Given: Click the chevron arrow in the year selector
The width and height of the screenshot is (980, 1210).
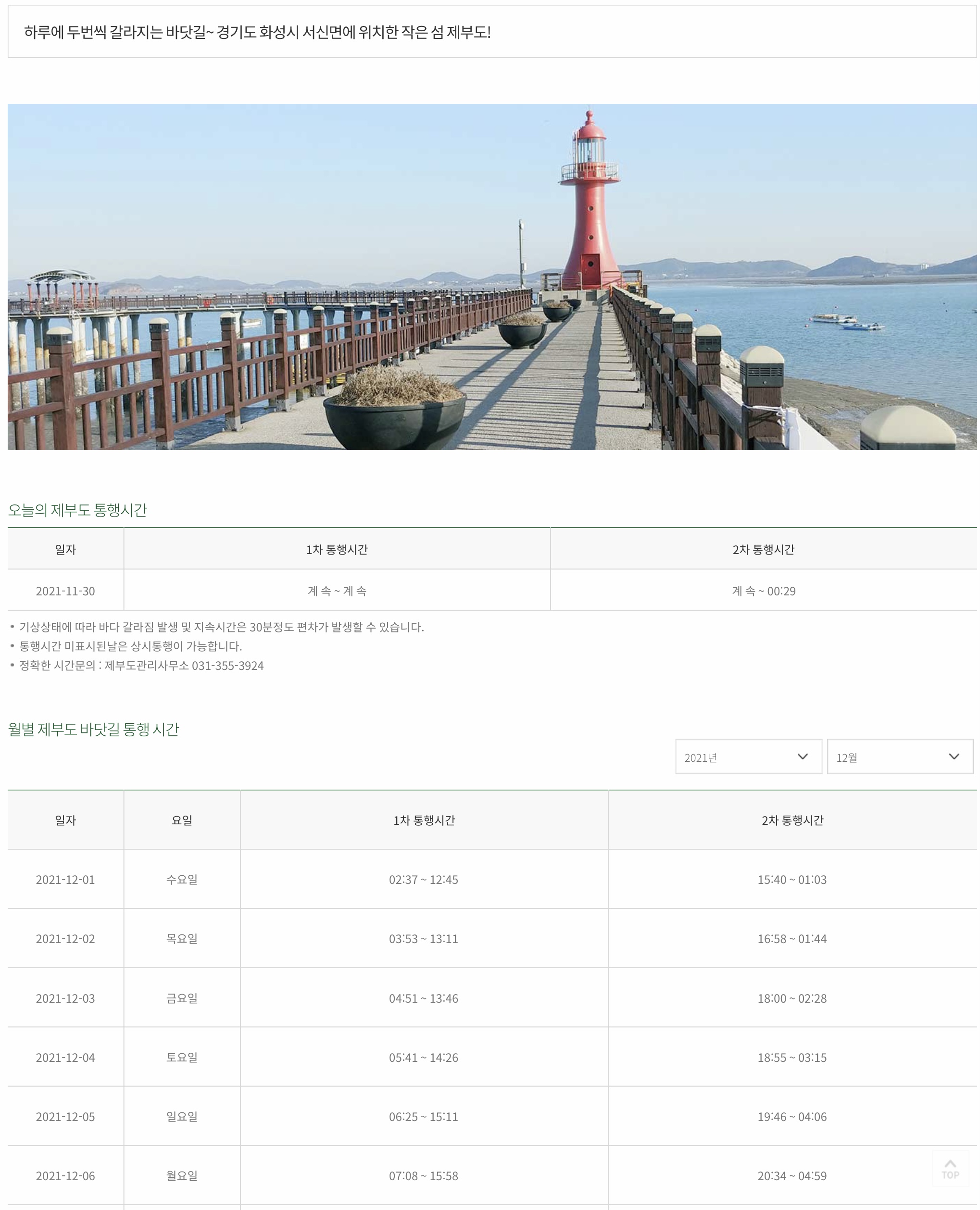Looking at the screenshot, I should tap(802, 756).
